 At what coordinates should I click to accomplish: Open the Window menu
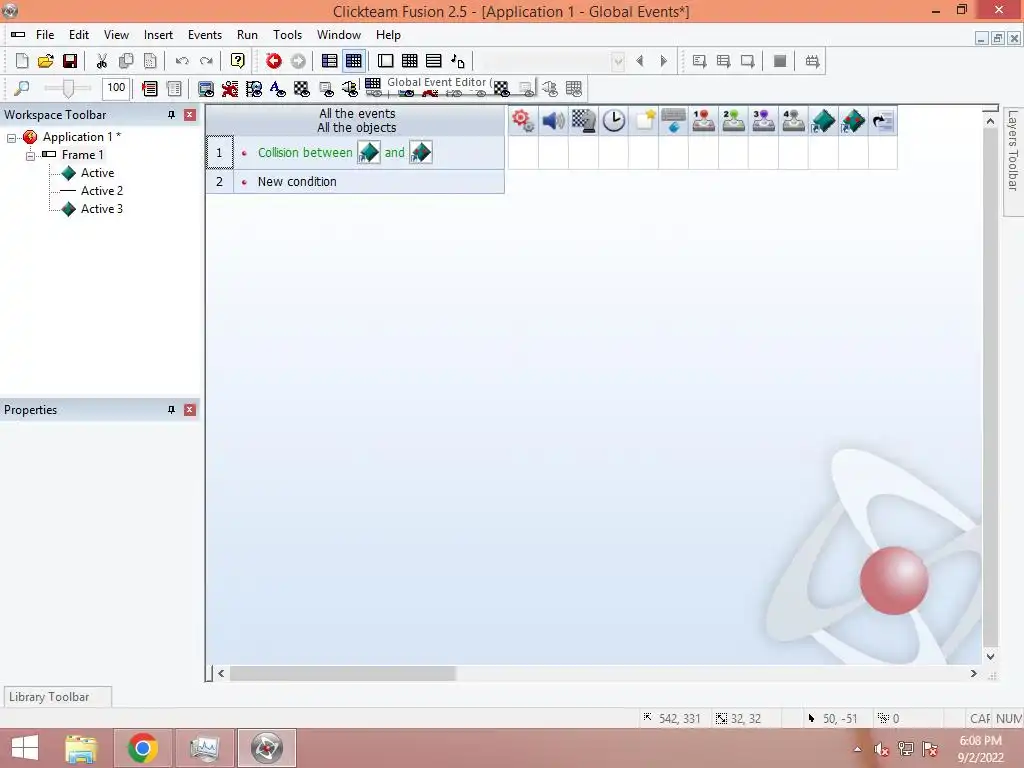pyautogui.click(x=338, y=35)
